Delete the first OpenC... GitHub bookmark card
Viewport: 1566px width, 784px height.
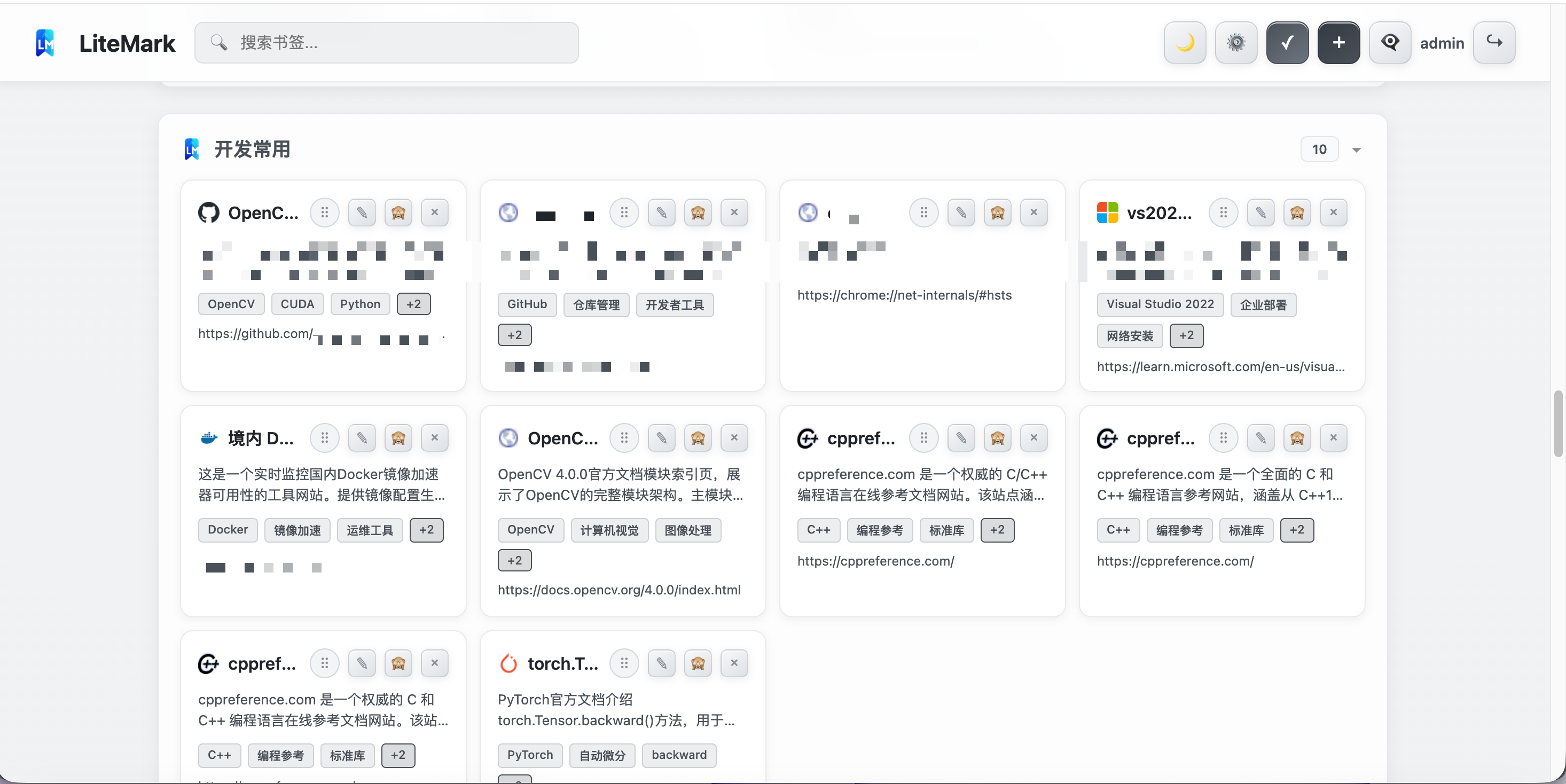[435, 213]
